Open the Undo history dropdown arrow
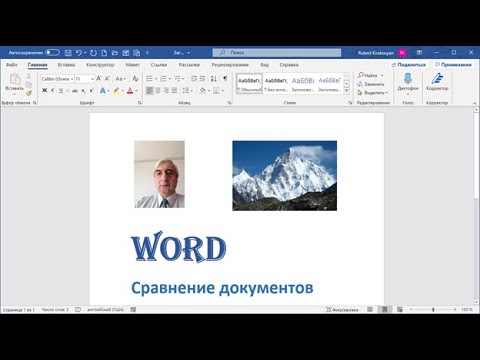480x360 pixels. pos(85,53)
